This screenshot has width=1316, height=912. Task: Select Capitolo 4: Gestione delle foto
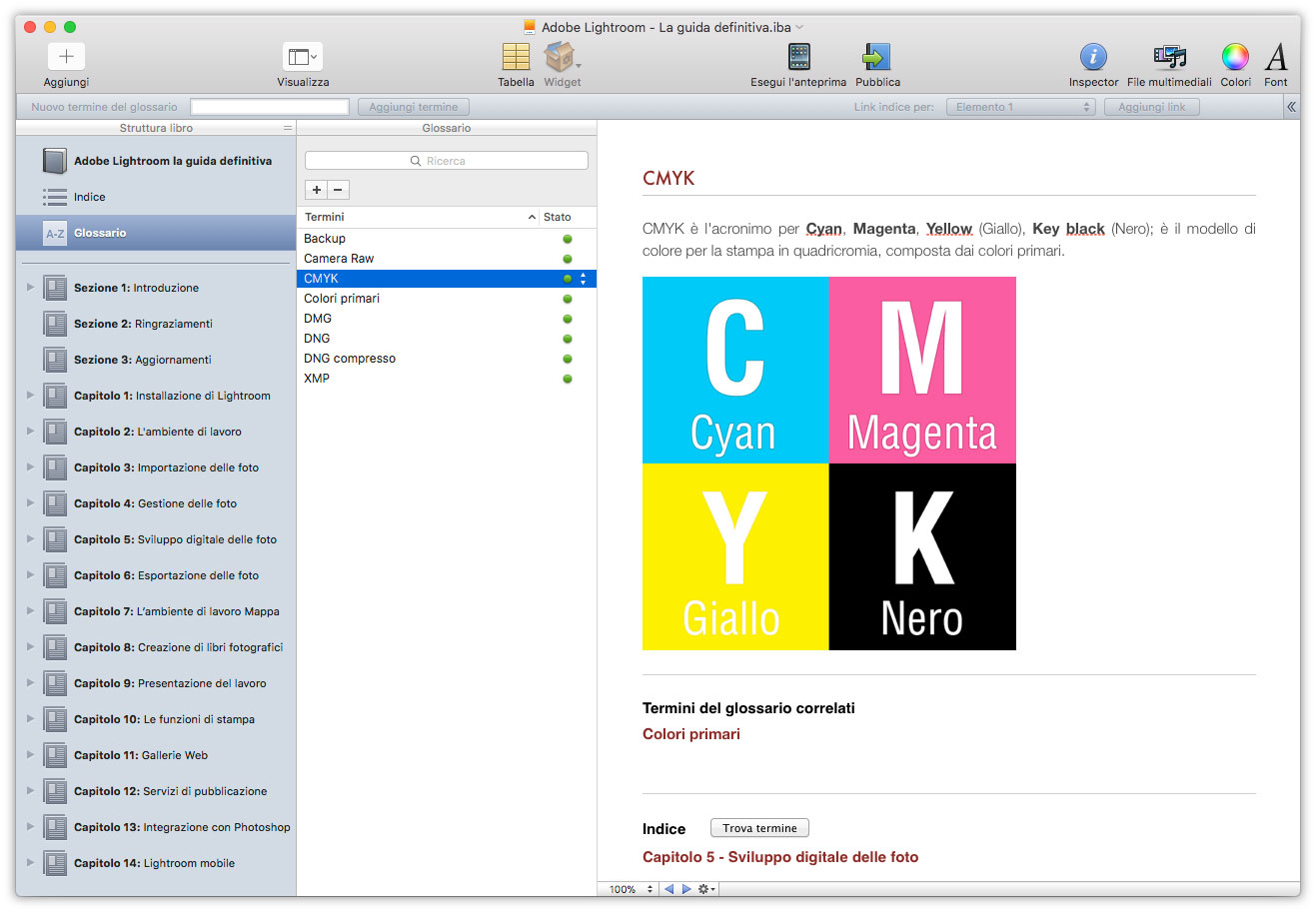pyautogui.click(x=158, y=503)
